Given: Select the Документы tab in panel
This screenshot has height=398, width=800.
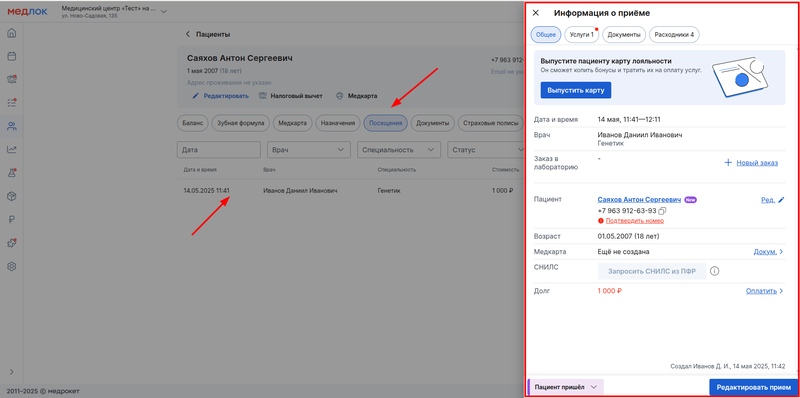Looking at the screenshot, I should [624, 34].
